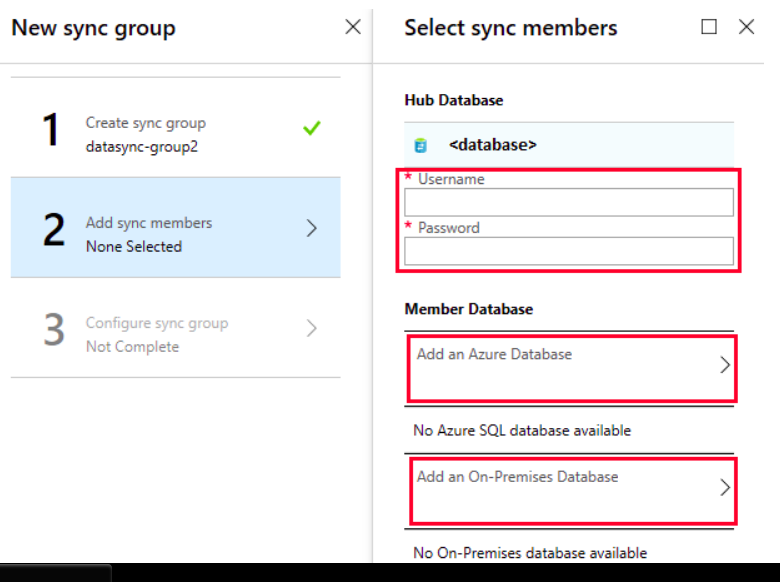This screenshot has width=780, height=582.
Task: Click the No On-Premises database available text
Action: coord(530,553)
